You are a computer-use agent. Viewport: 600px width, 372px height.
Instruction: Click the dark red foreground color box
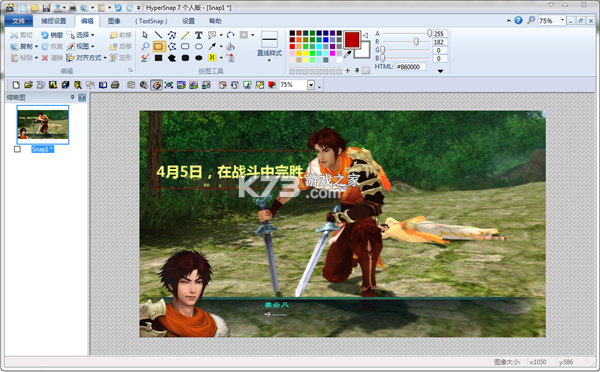click(352, 39)
